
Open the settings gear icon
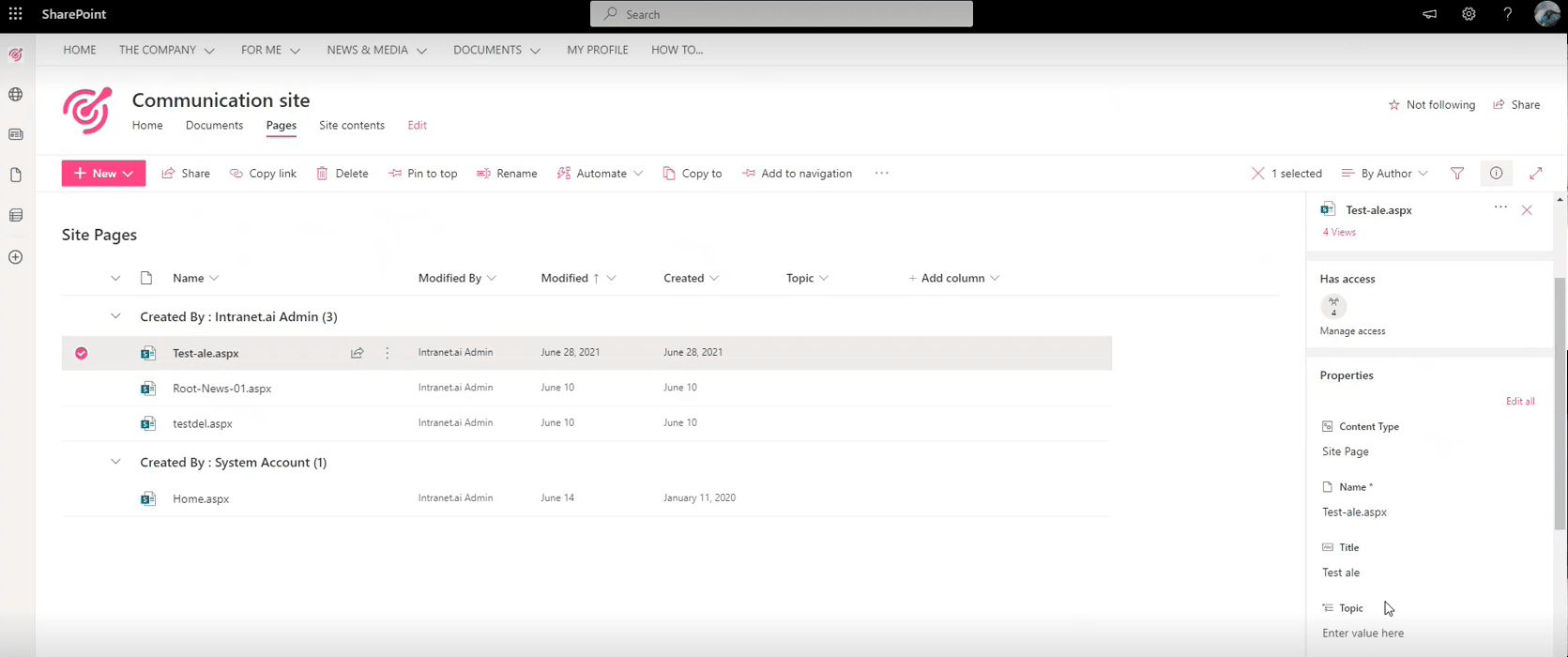(1469, 14)
